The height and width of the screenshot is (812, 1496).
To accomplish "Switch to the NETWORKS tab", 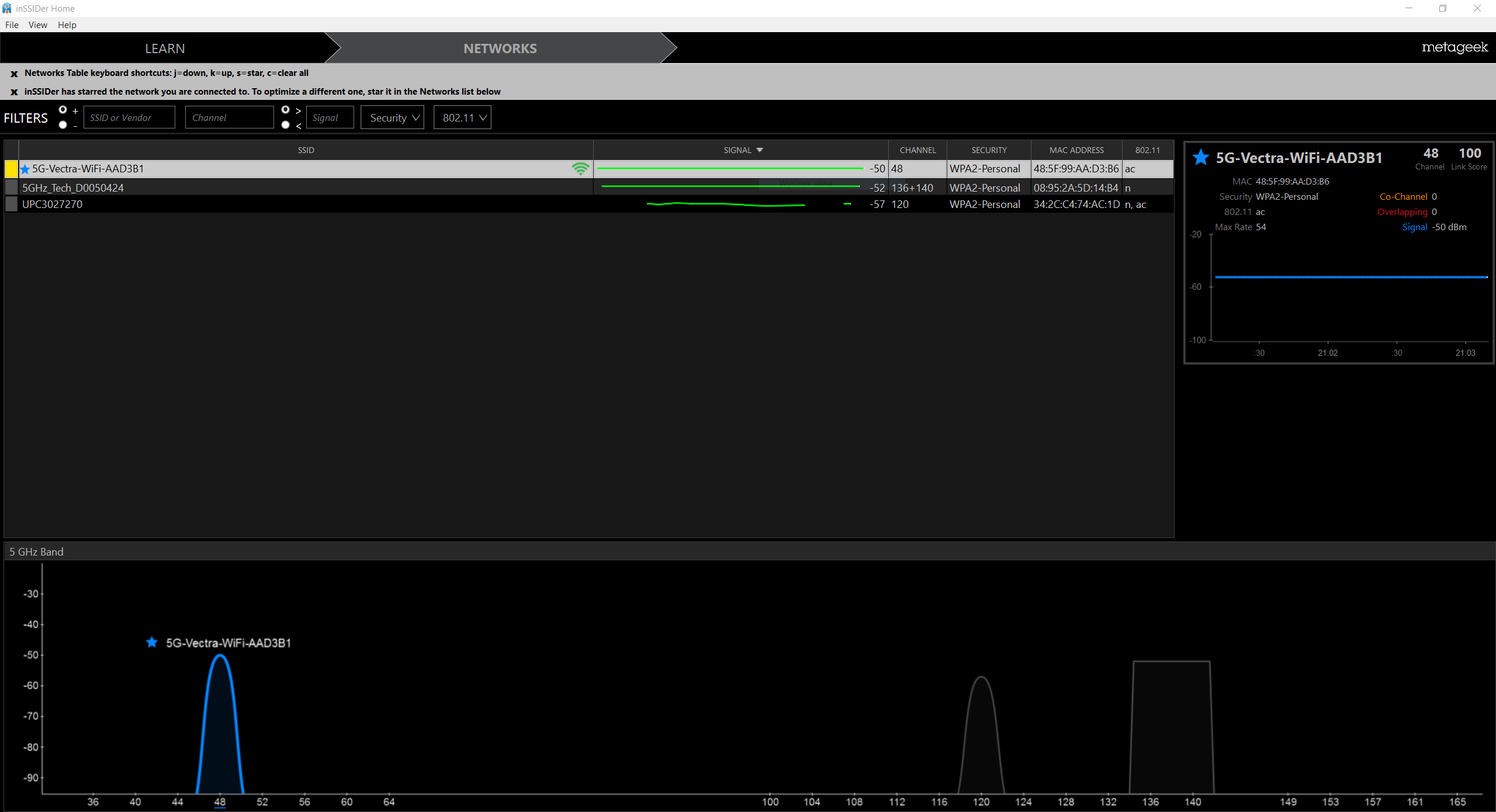I will point(500,48).
